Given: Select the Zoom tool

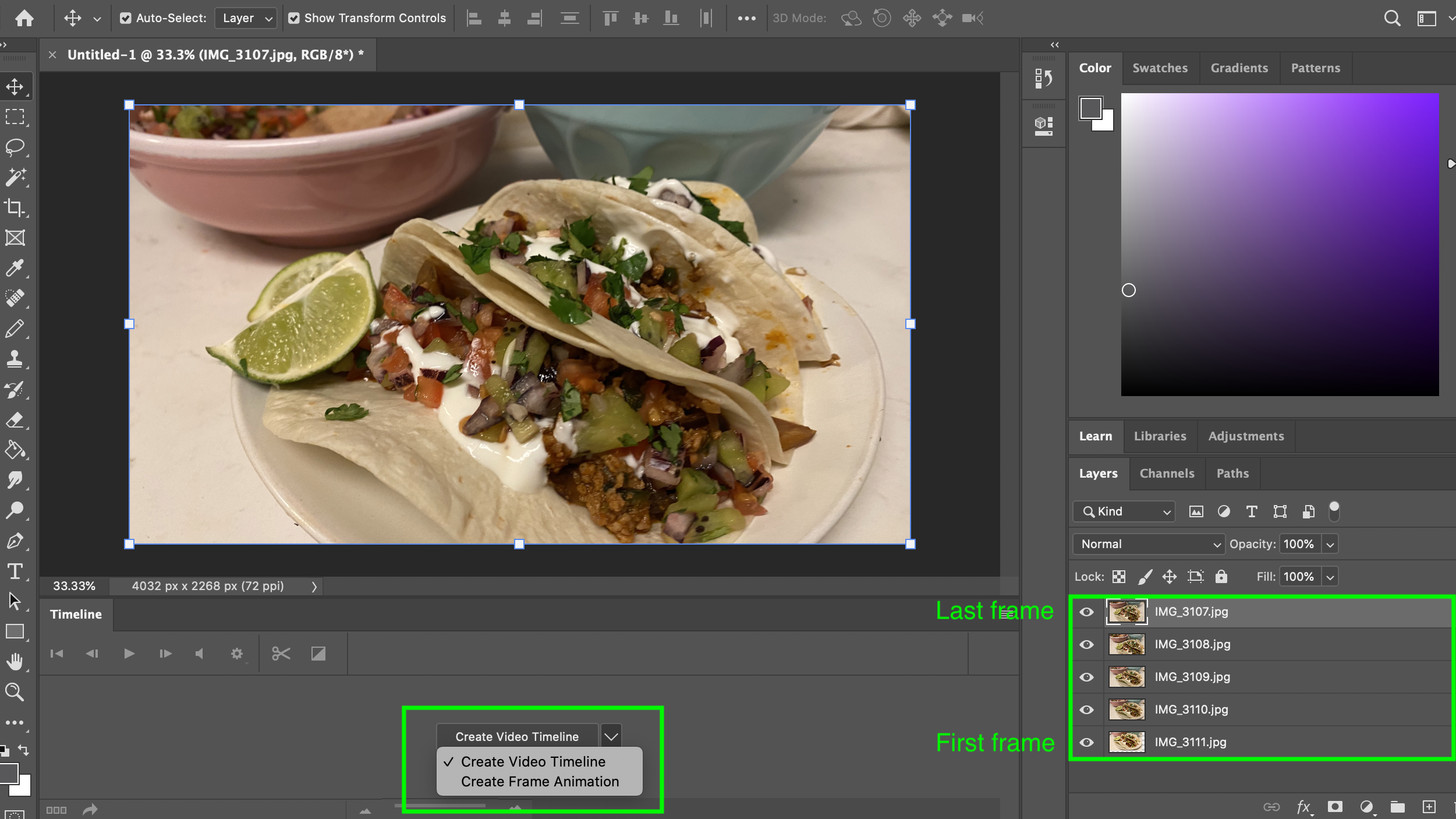Looking at the screenshot, I should pyautogui.click(x=16, y=692).
